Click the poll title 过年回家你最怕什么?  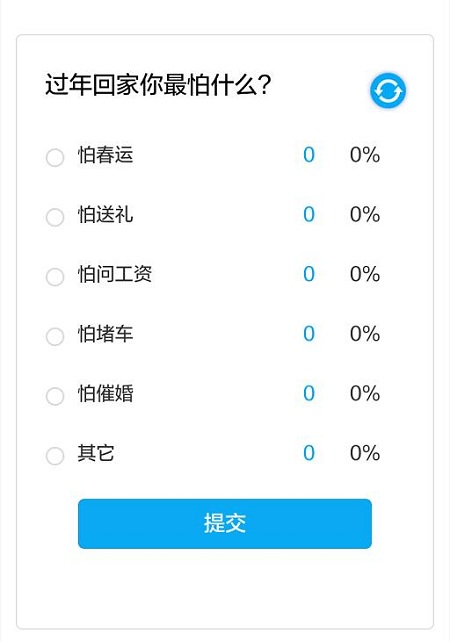click(x=158, y=85)
